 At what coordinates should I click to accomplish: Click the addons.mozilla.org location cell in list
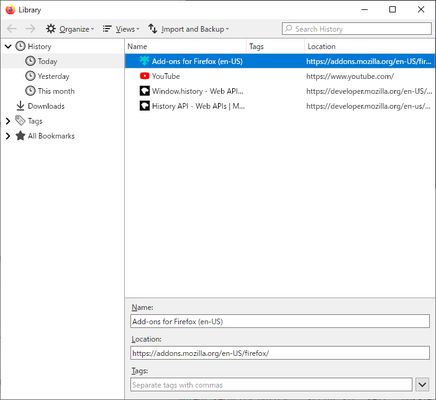(x=369, y=61)
